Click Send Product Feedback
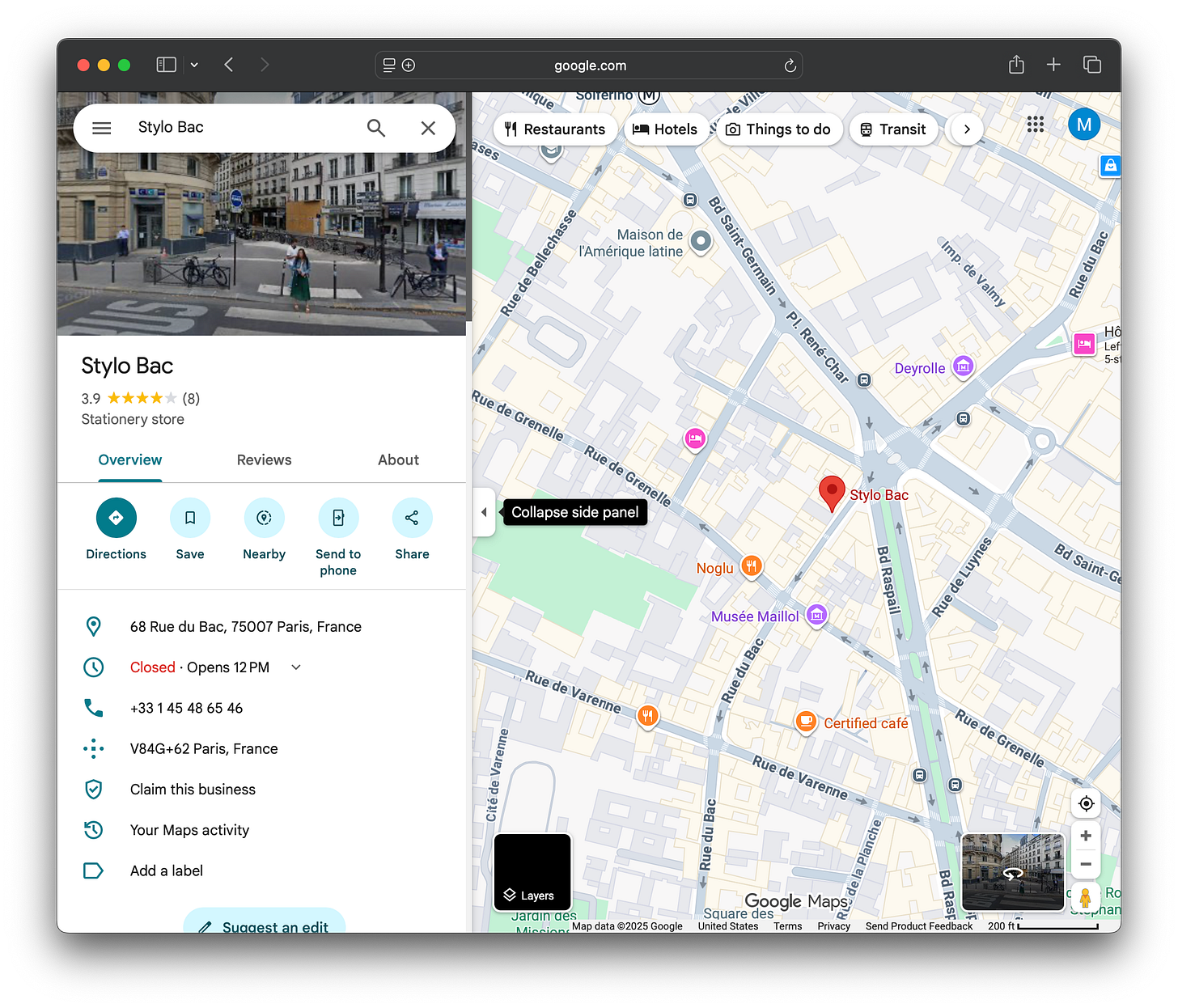 [919, 926]
